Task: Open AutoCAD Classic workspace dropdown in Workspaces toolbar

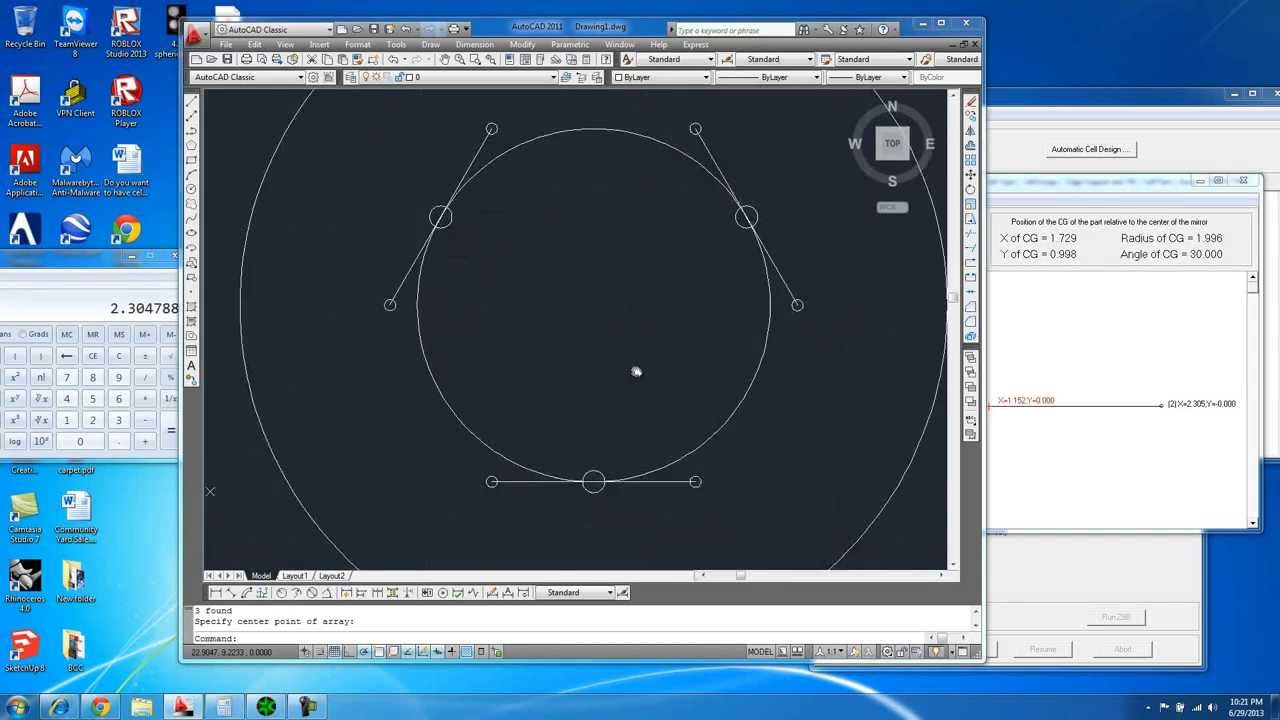Action: coord(248,77)
